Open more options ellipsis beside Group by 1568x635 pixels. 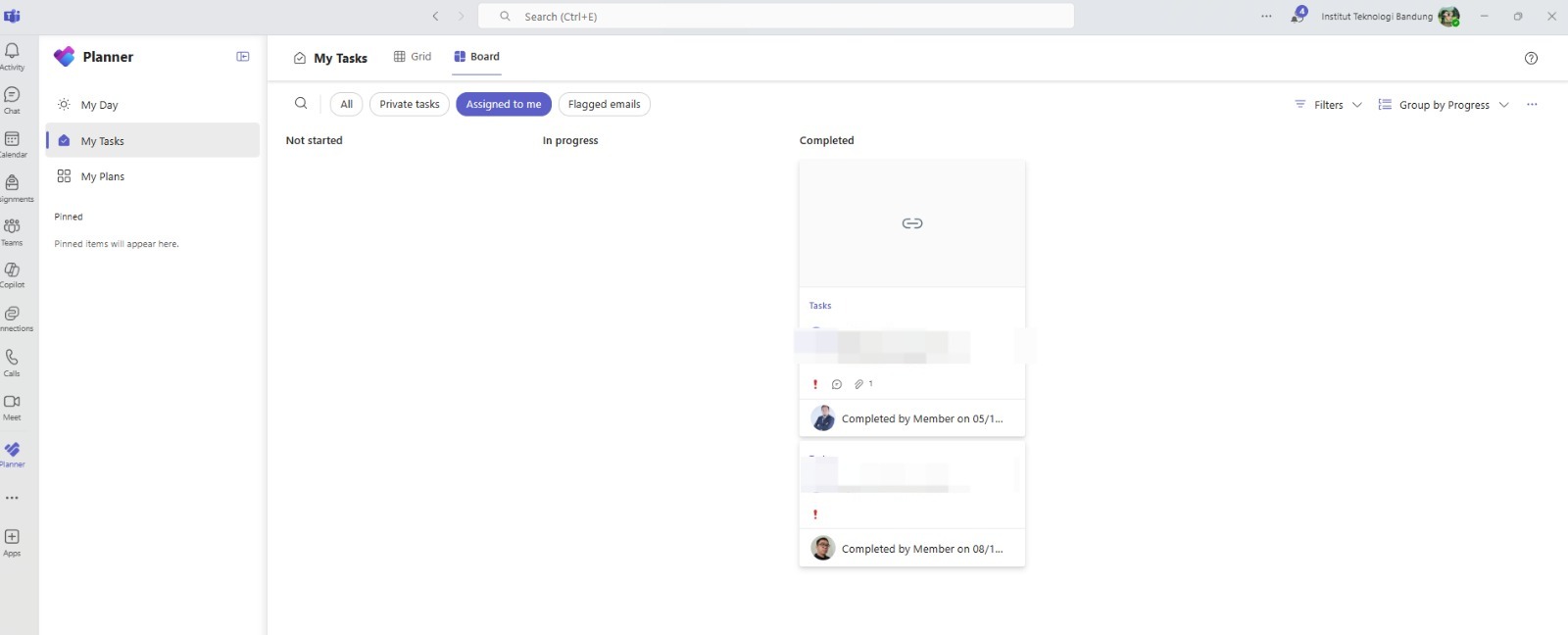[1532, 105]
